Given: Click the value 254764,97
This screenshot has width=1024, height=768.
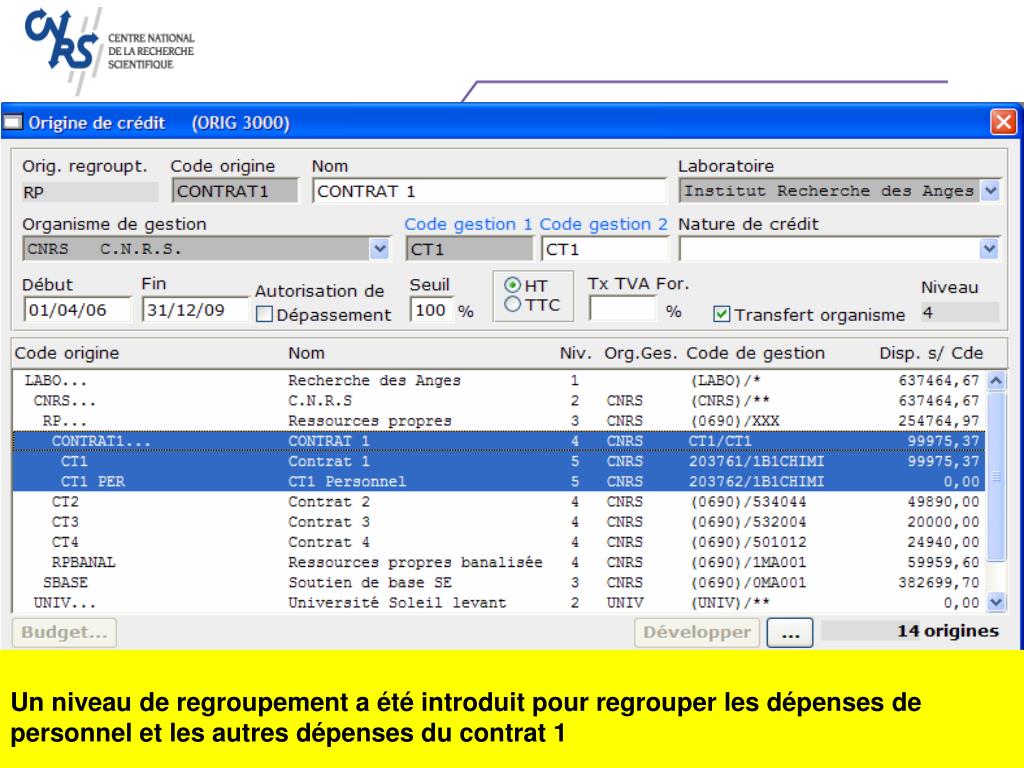Looking at the screenshot, I should tap(938, 421).
